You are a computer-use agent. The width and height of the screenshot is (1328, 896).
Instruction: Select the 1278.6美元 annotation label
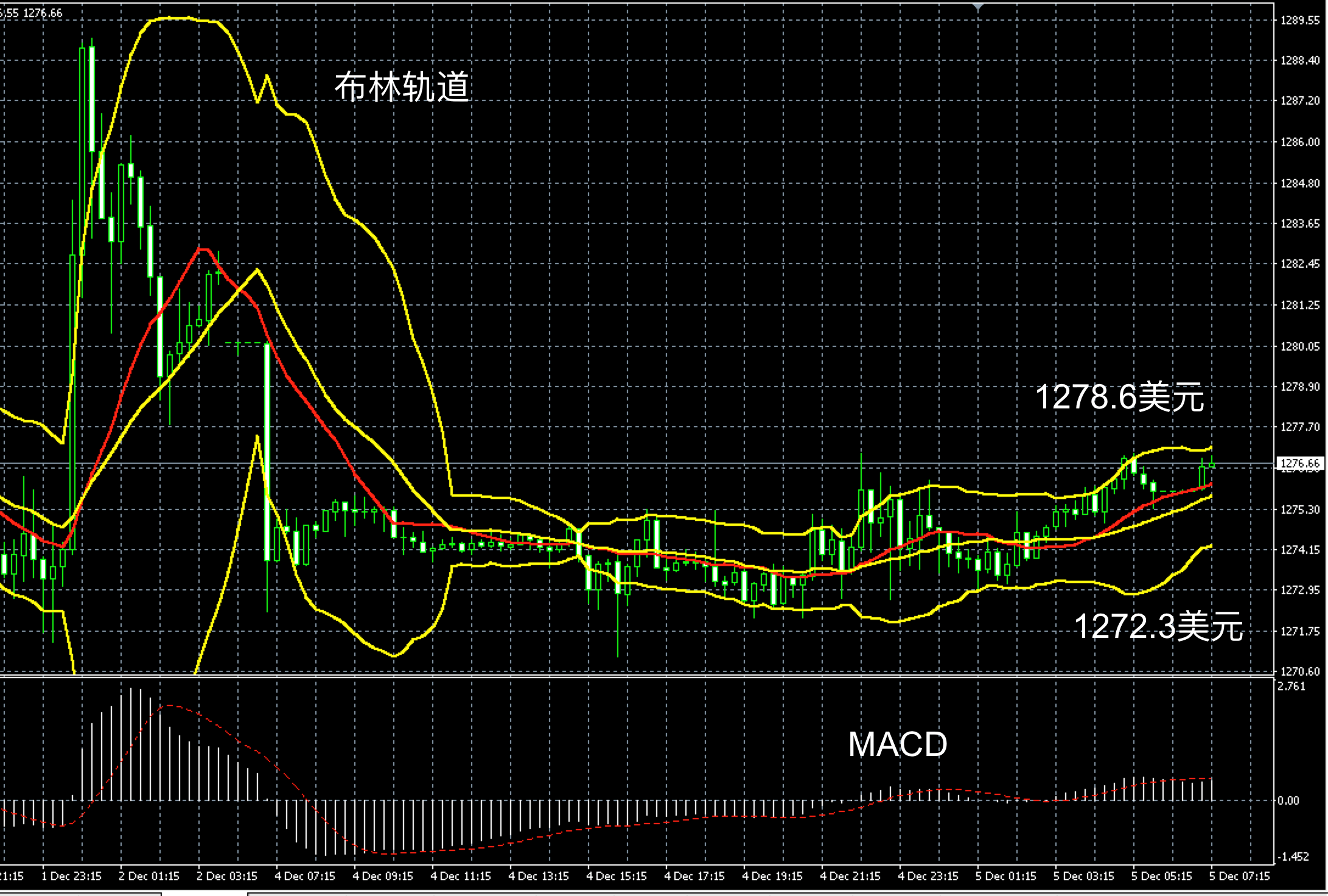(x=1119, y=397)
